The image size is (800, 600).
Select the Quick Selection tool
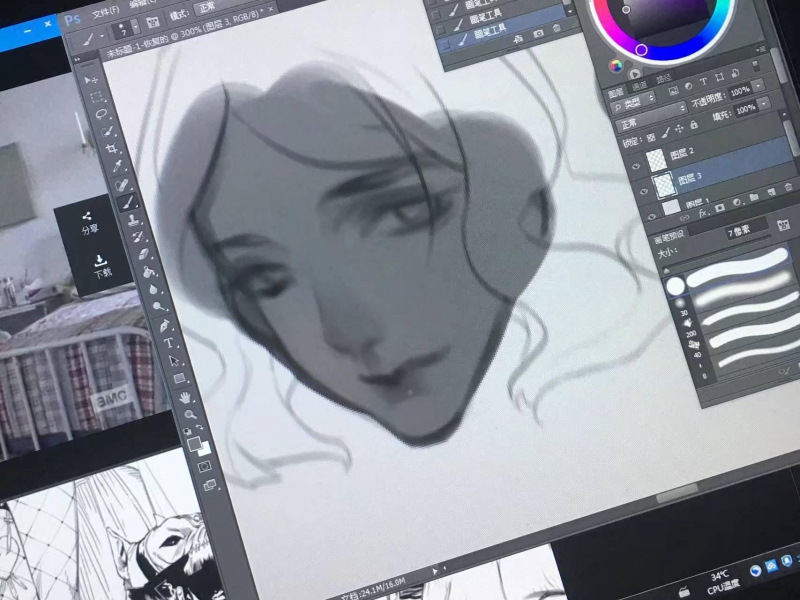pyautogui.click(x=107, y=132)
